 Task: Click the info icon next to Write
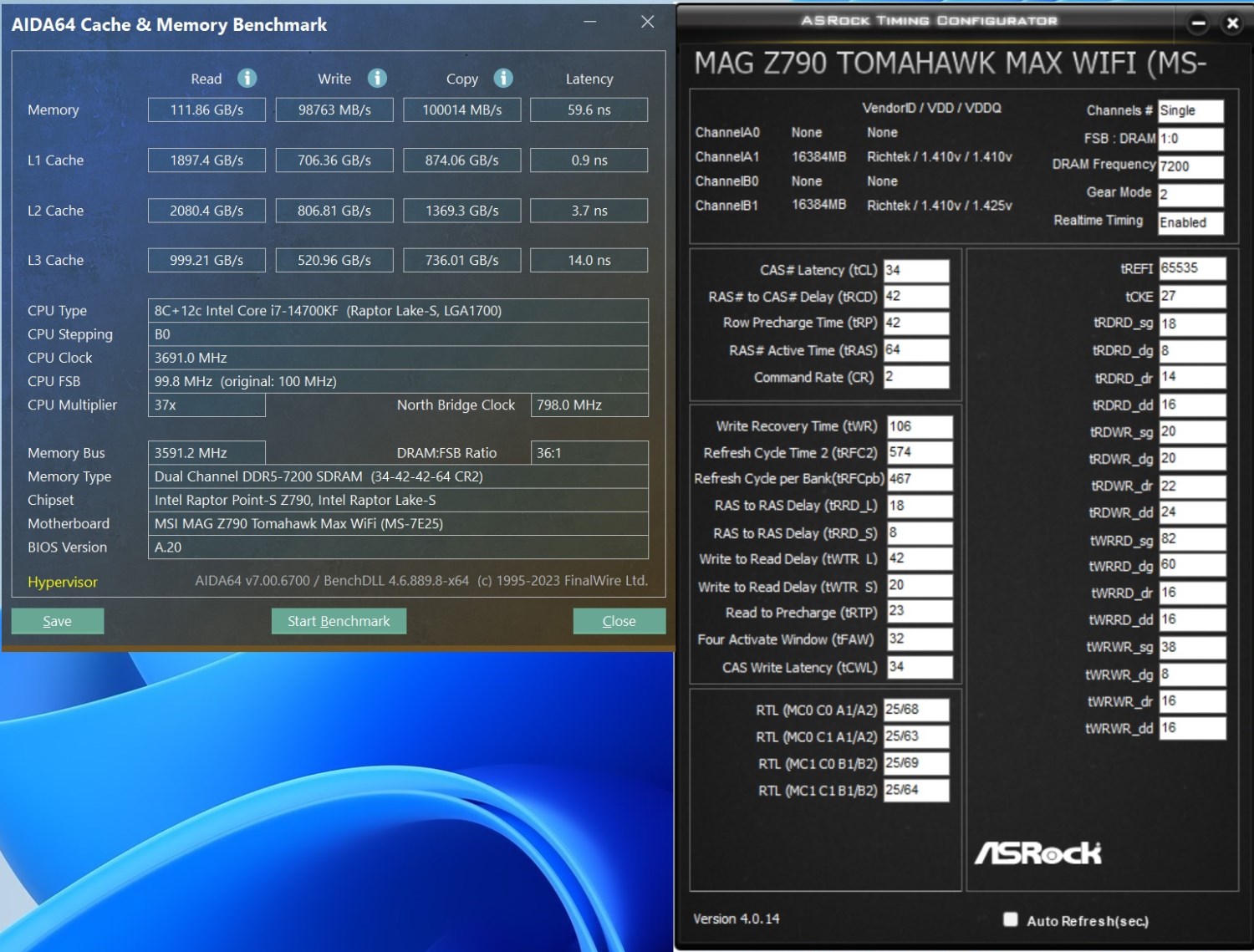coord(377,78)
